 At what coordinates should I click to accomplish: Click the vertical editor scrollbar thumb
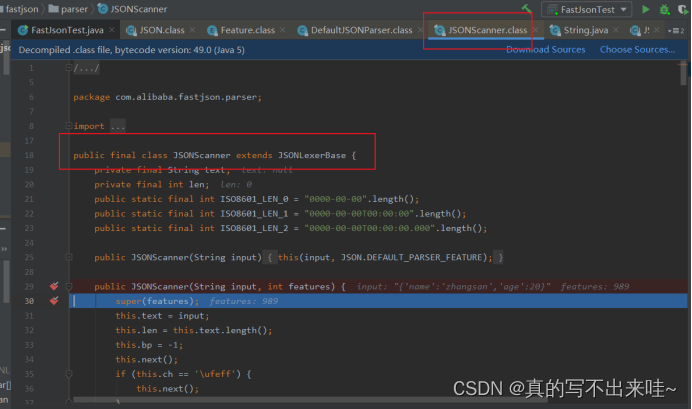(683, 74)
